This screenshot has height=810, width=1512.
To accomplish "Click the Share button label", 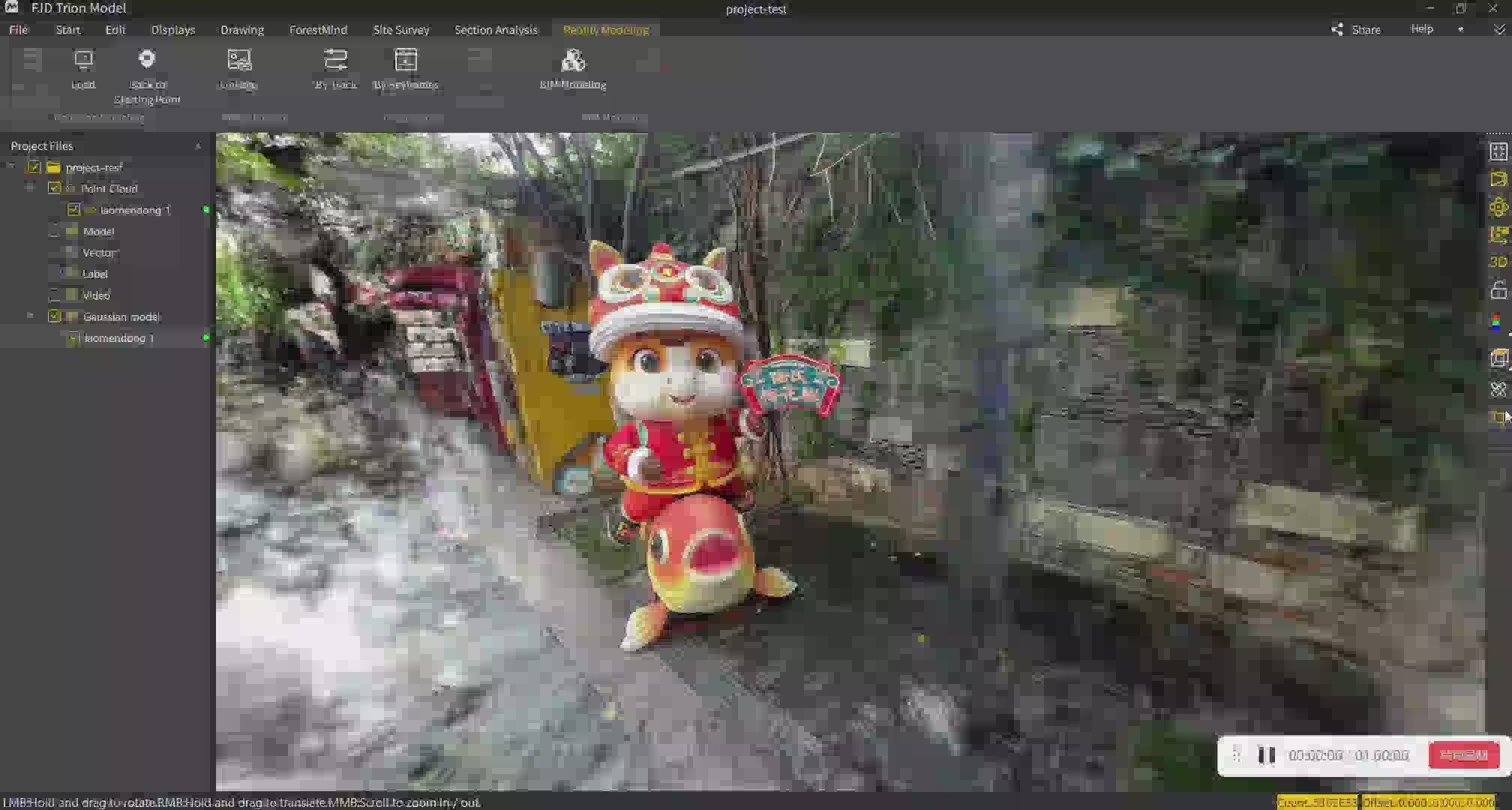I will (x=1366, y=30).
